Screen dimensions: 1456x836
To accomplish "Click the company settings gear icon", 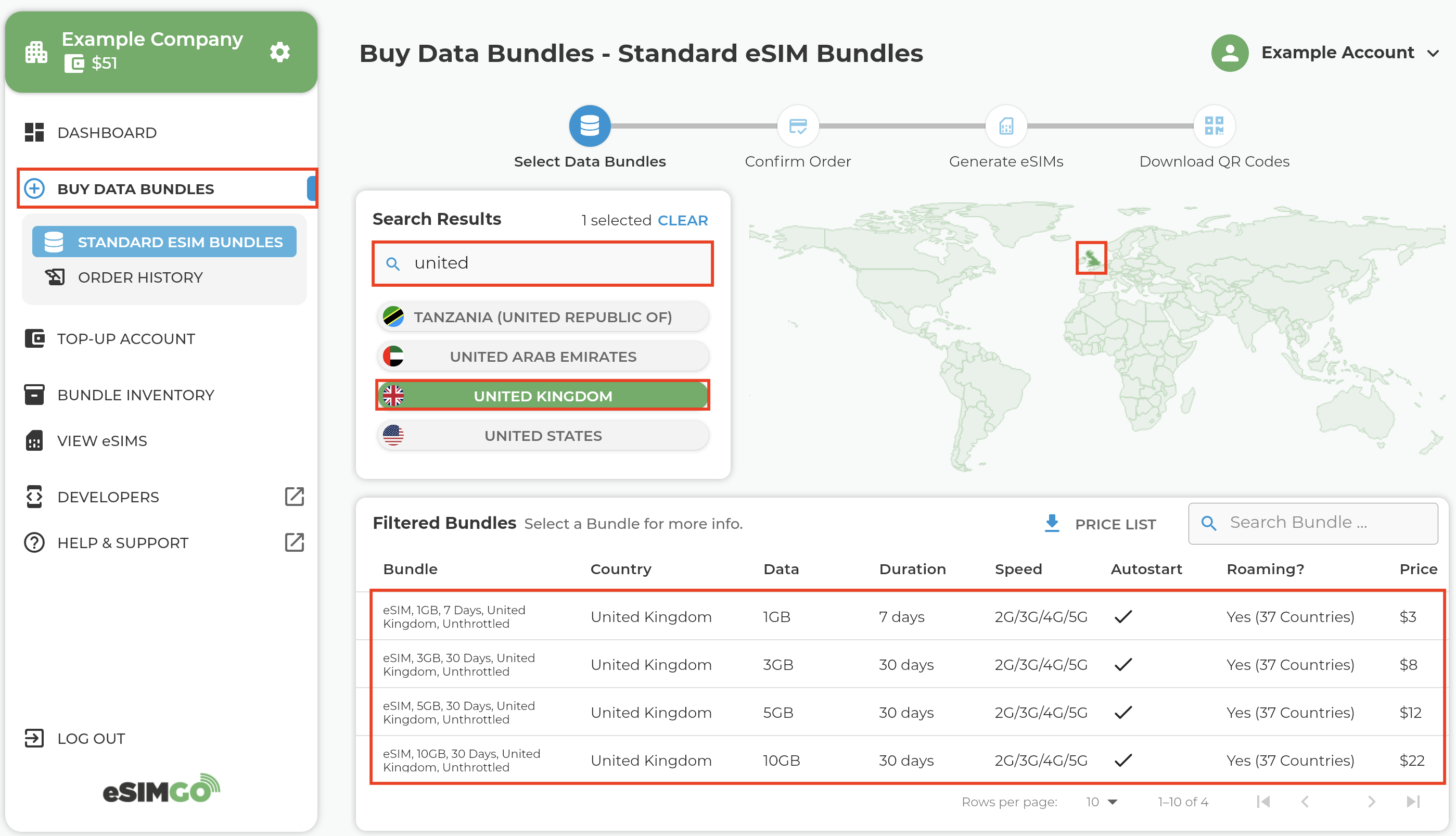I will pyautogui.click(x=279, y=52).
